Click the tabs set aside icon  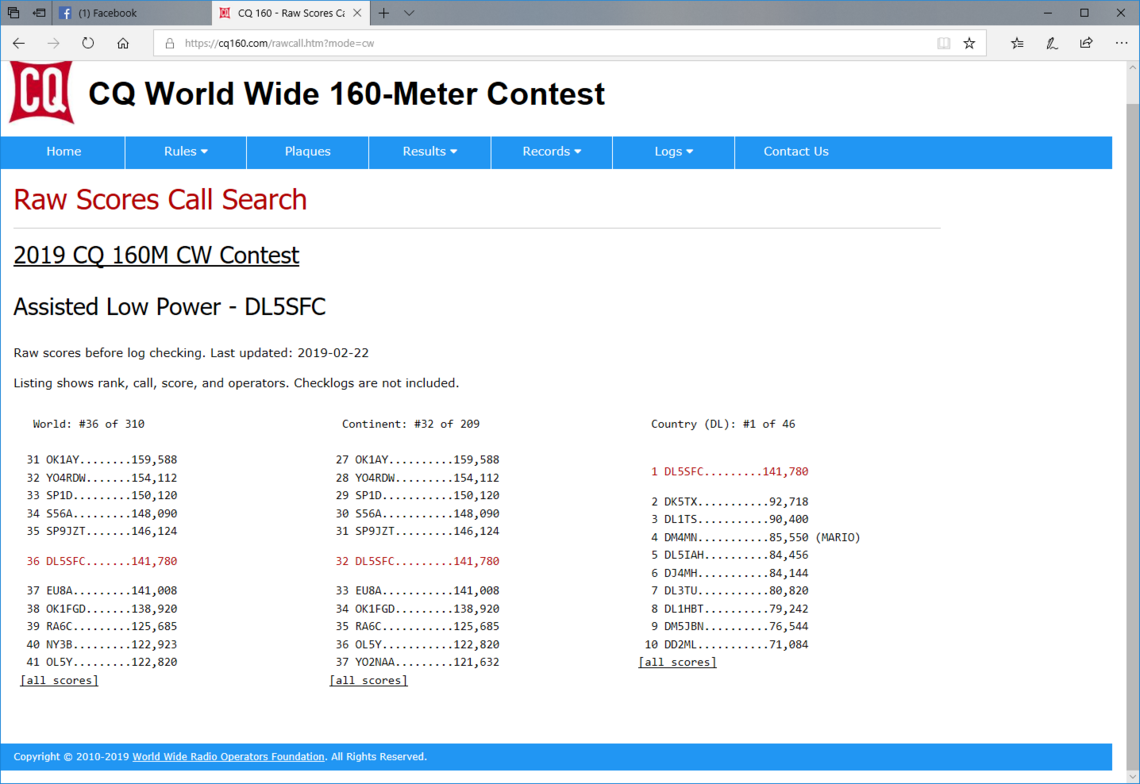pos(14,13)
